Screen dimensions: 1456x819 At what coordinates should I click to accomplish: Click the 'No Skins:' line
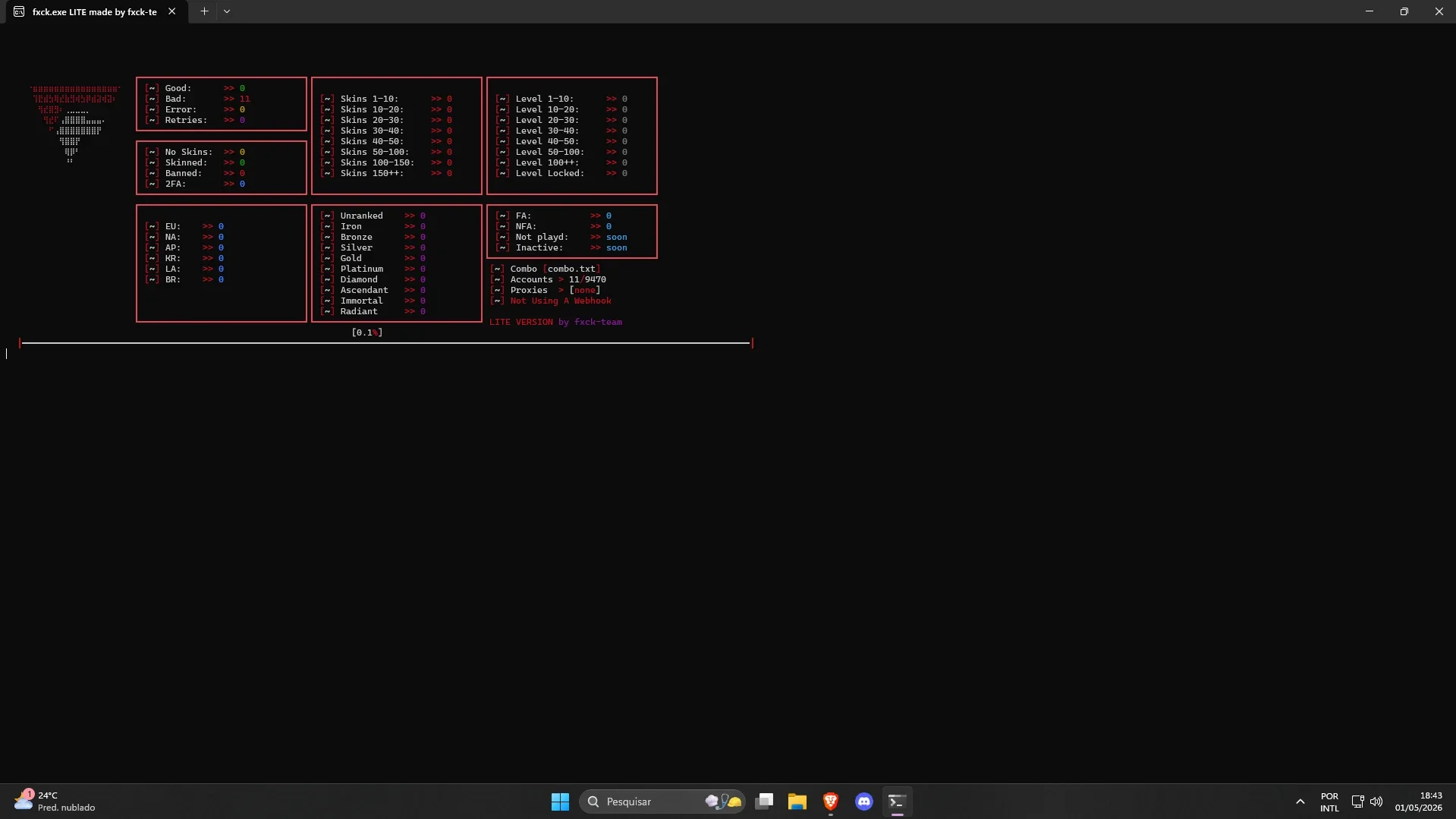[x=195, y=152]
